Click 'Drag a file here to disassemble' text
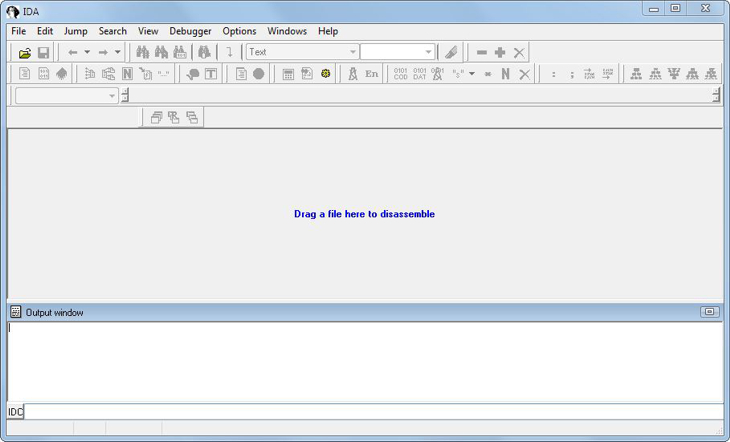The image size is (730, 442). [x=364, y=214]
